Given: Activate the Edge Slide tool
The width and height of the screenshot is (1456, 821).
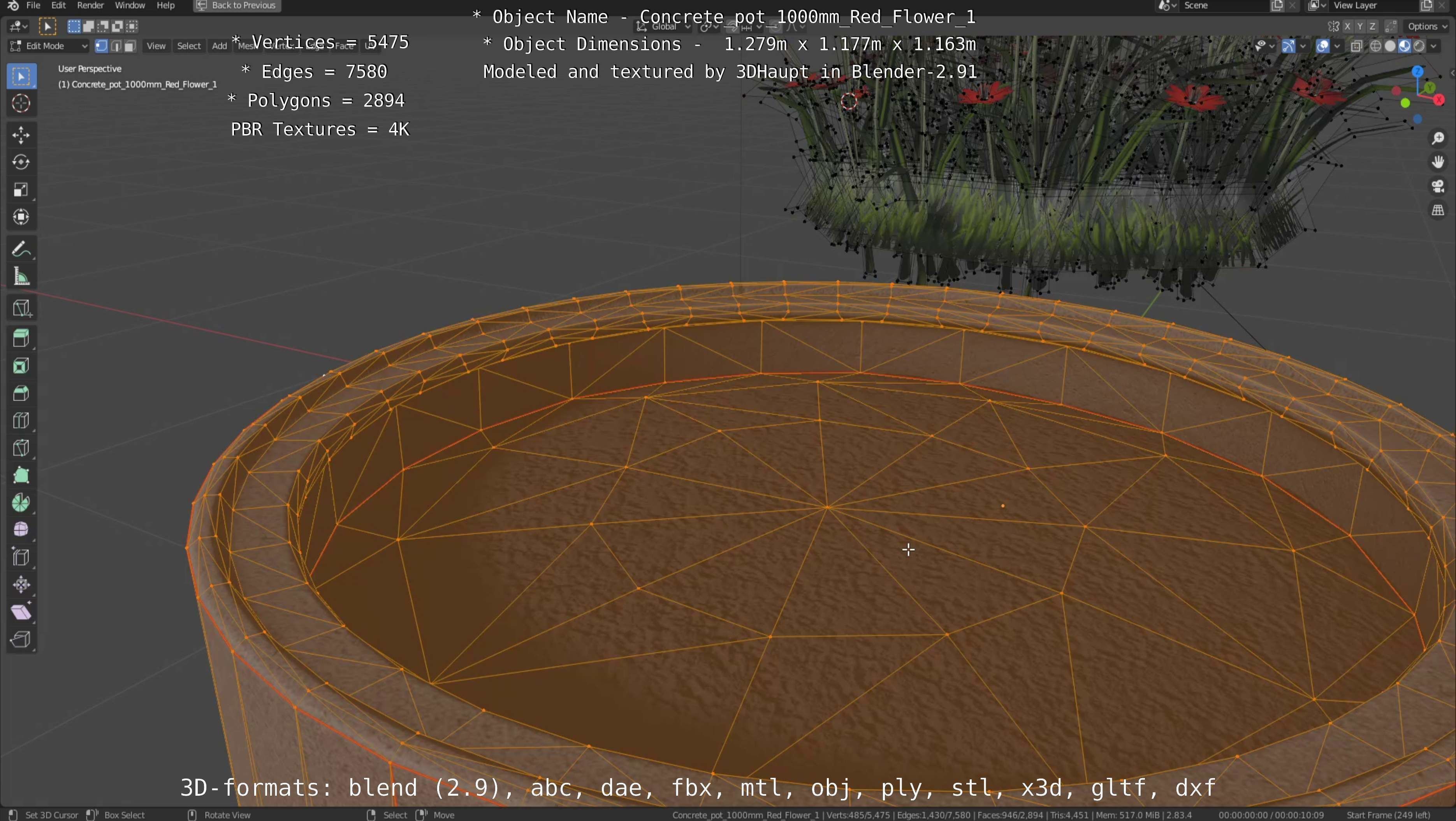Looking at the screenshot, I should [21, 557].
